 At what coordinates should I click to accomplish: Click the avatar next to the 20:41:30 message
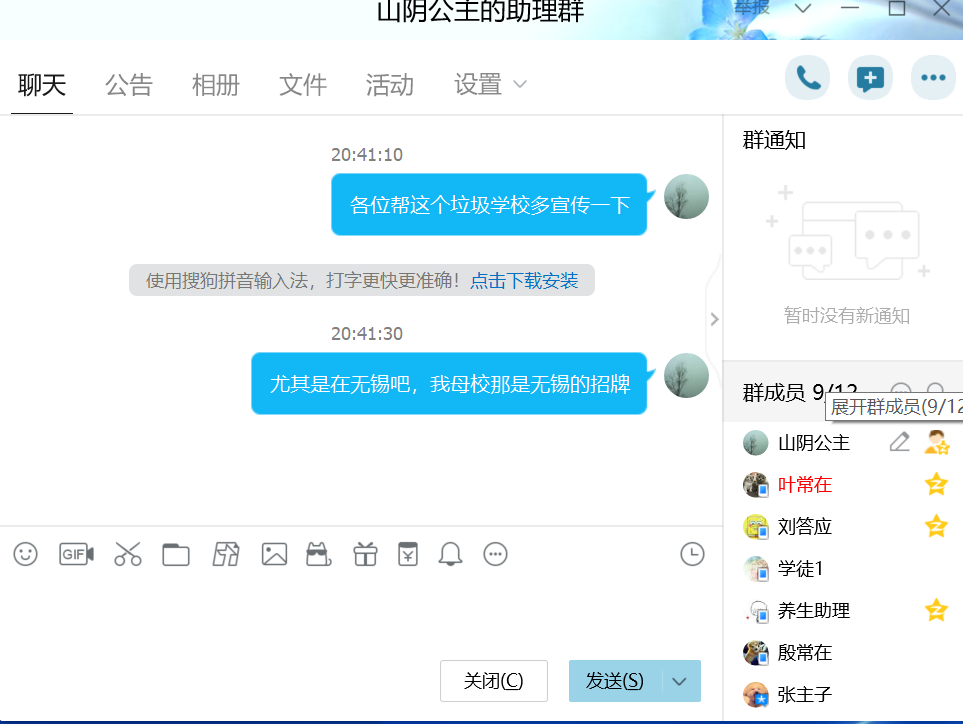pos(686,375)
